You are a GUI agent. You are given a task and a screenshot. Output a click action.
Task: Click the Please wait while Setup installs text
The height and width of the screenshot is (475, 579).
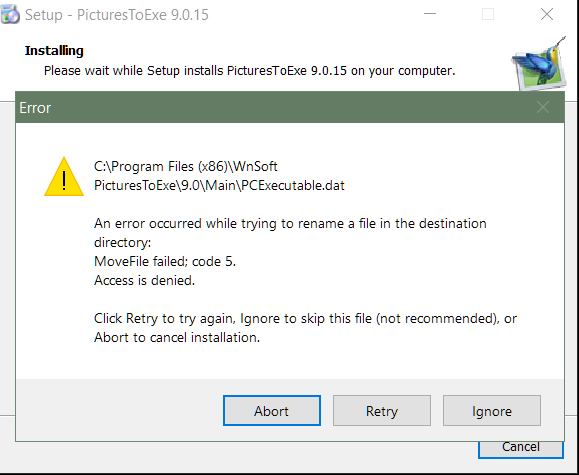(250, 71)
